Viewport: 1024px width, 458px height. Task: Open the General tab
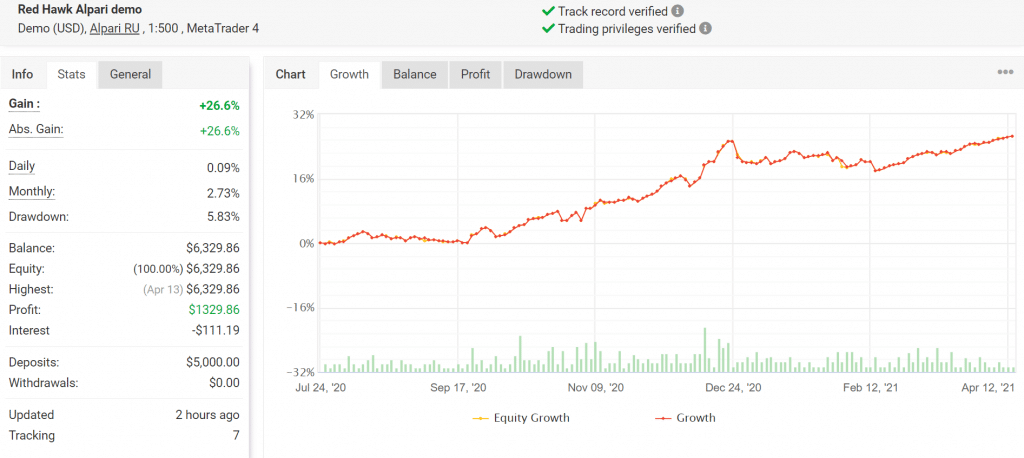[x=130, y=74]
